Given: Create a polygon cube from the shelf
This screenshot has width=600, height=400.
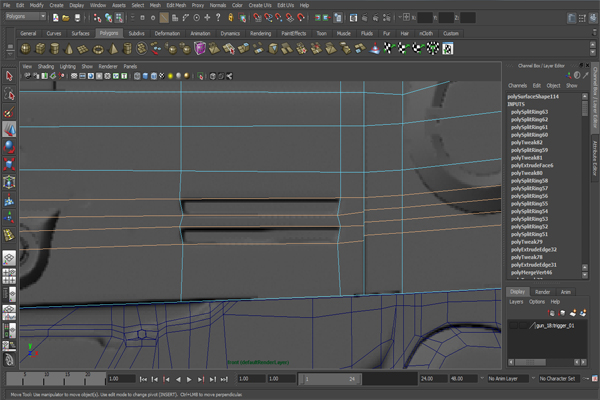Looking at the screenshot, I should point(40,49).
